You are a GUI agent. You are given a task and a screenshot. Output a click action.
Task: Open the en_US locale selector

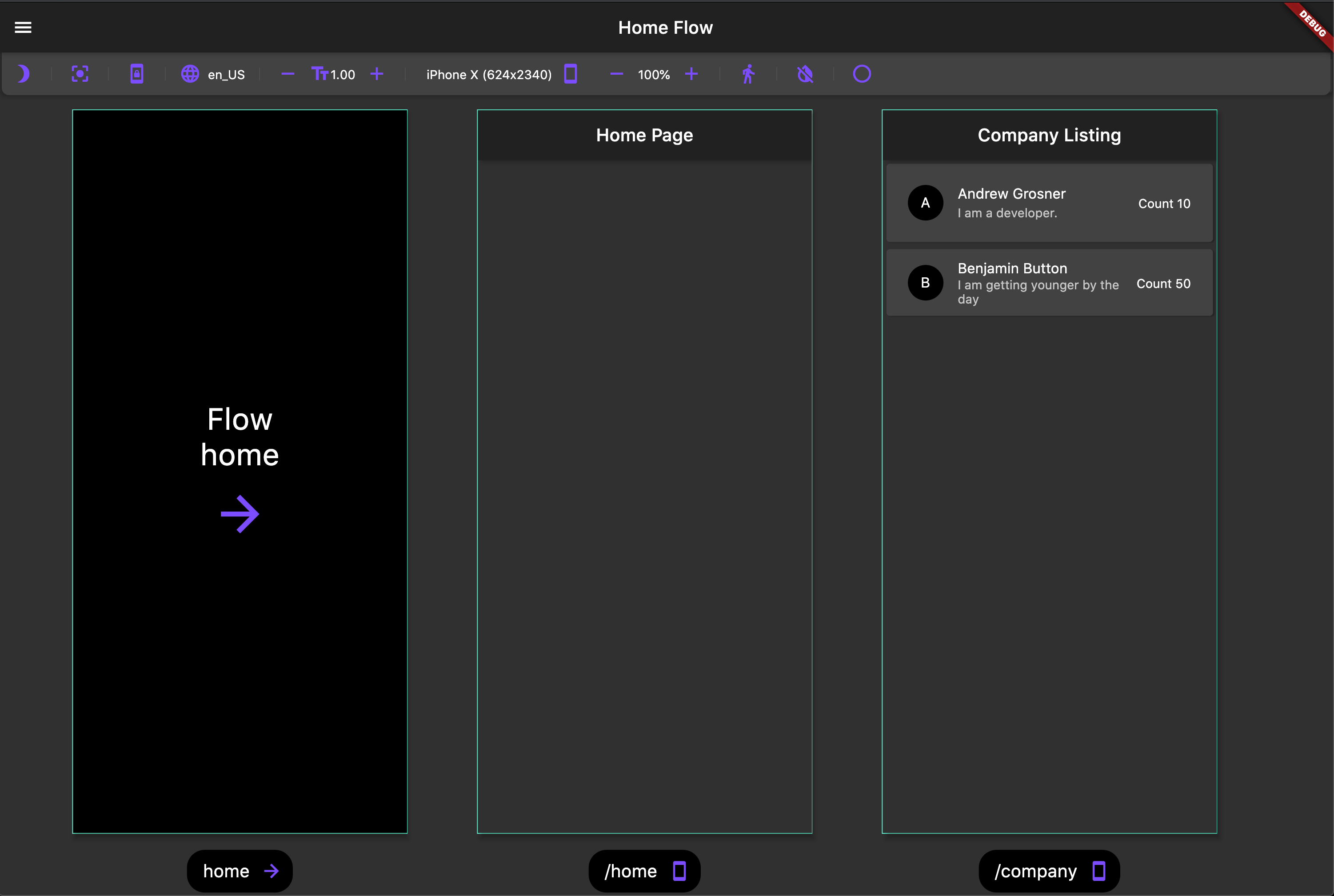click(213, 74)
